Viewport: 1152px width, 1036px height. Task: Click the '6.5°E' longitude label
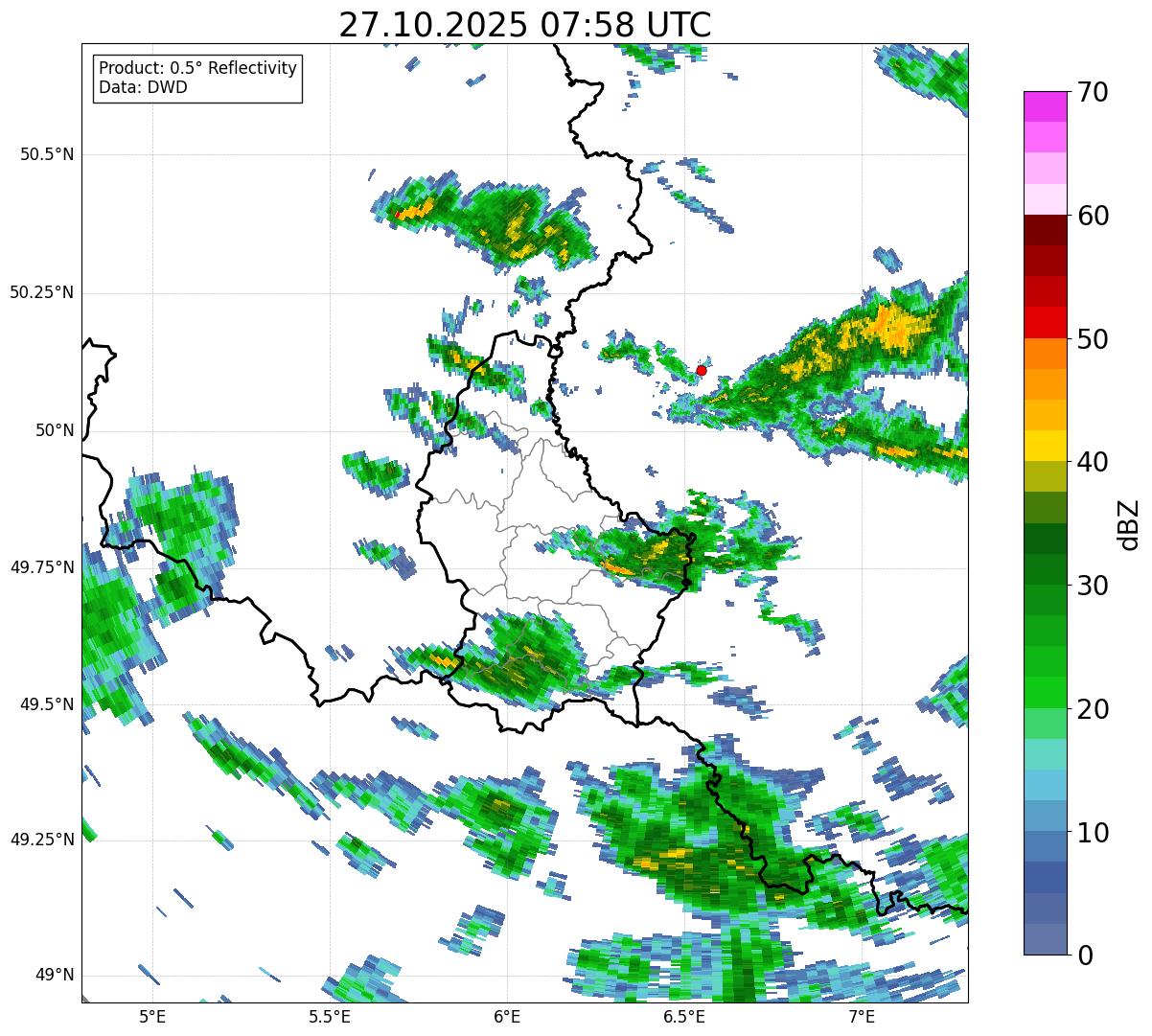click(x=684, y=1016)
